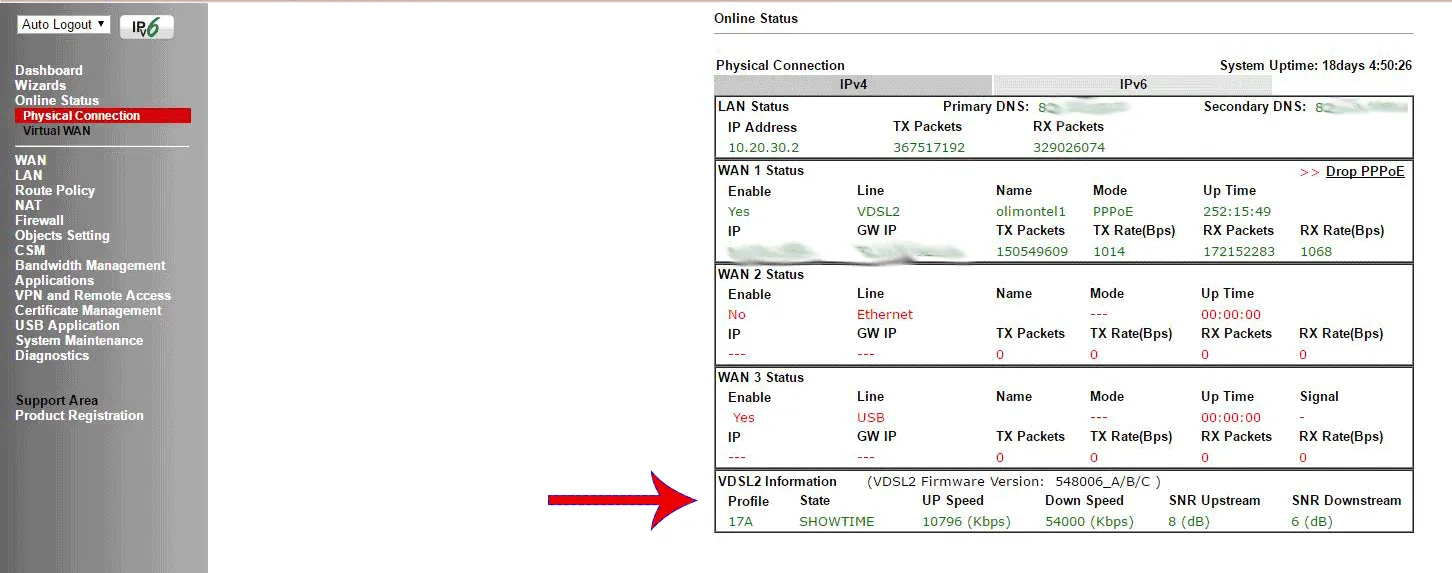The width and height of the screenshot is (1452, 573).
Task: Open Bandwidth Management settings
Action: [x=90, y=265]
